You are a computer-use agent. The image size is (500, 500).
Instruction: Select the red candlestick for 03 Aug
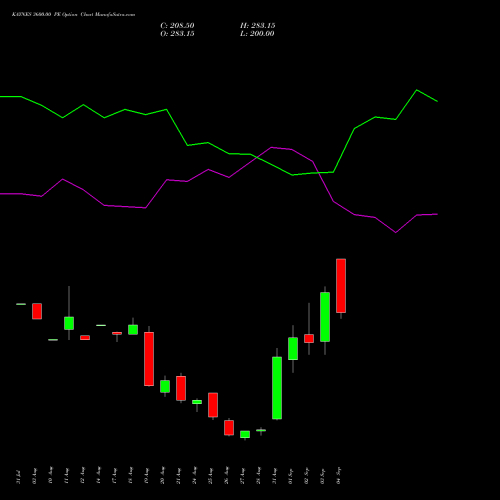click(x=37, y=311)
